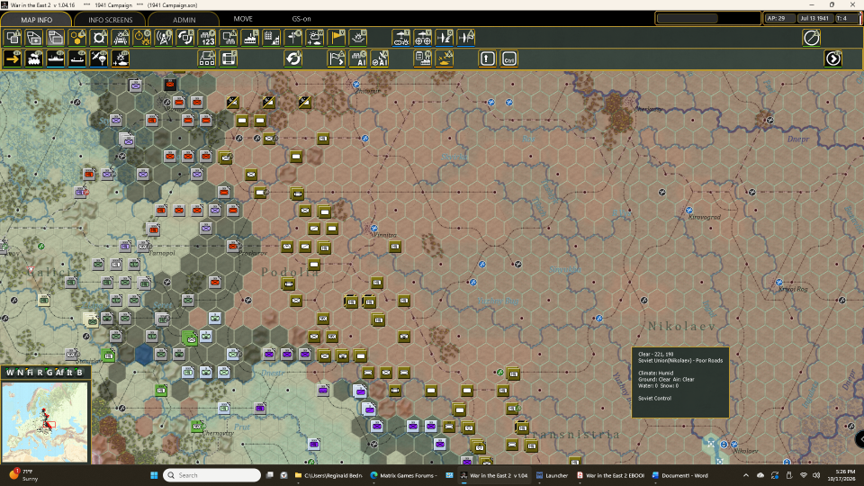Toggle the factory locations map icon
864x486 pixels.
pos(250,38)
